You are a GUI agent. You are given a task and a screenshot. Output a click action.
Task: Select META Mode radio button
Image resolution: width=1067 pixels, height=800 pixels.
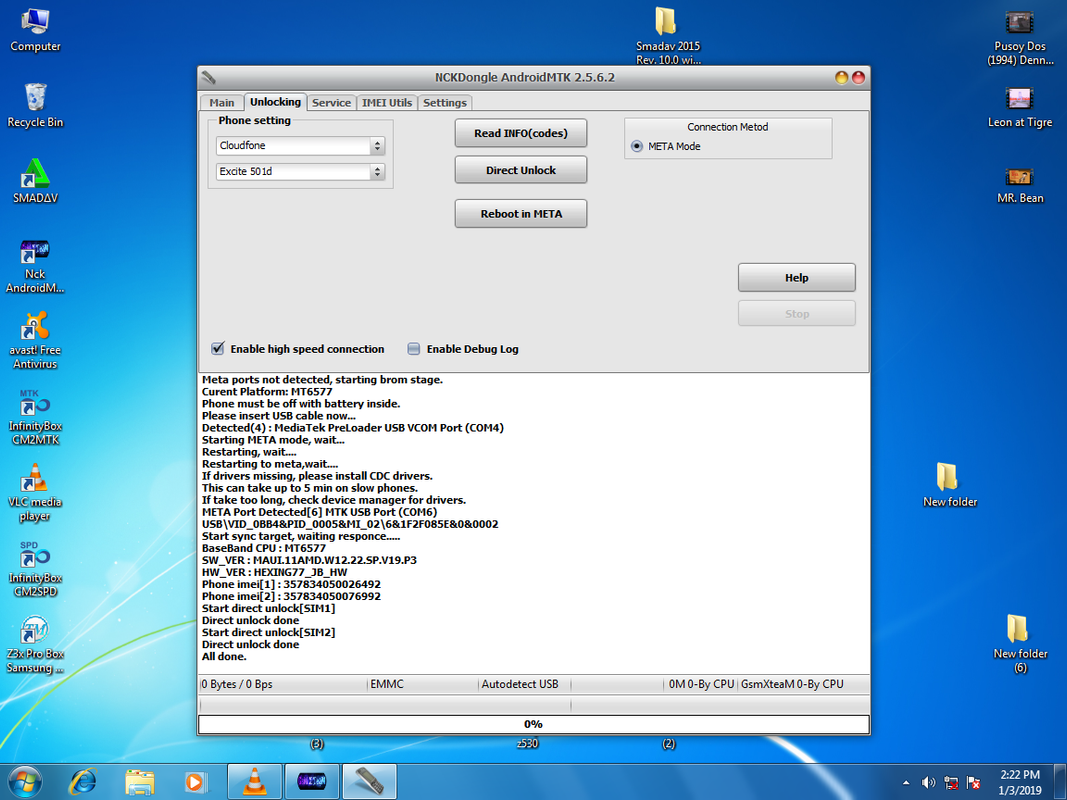click(x=637, y=146)
